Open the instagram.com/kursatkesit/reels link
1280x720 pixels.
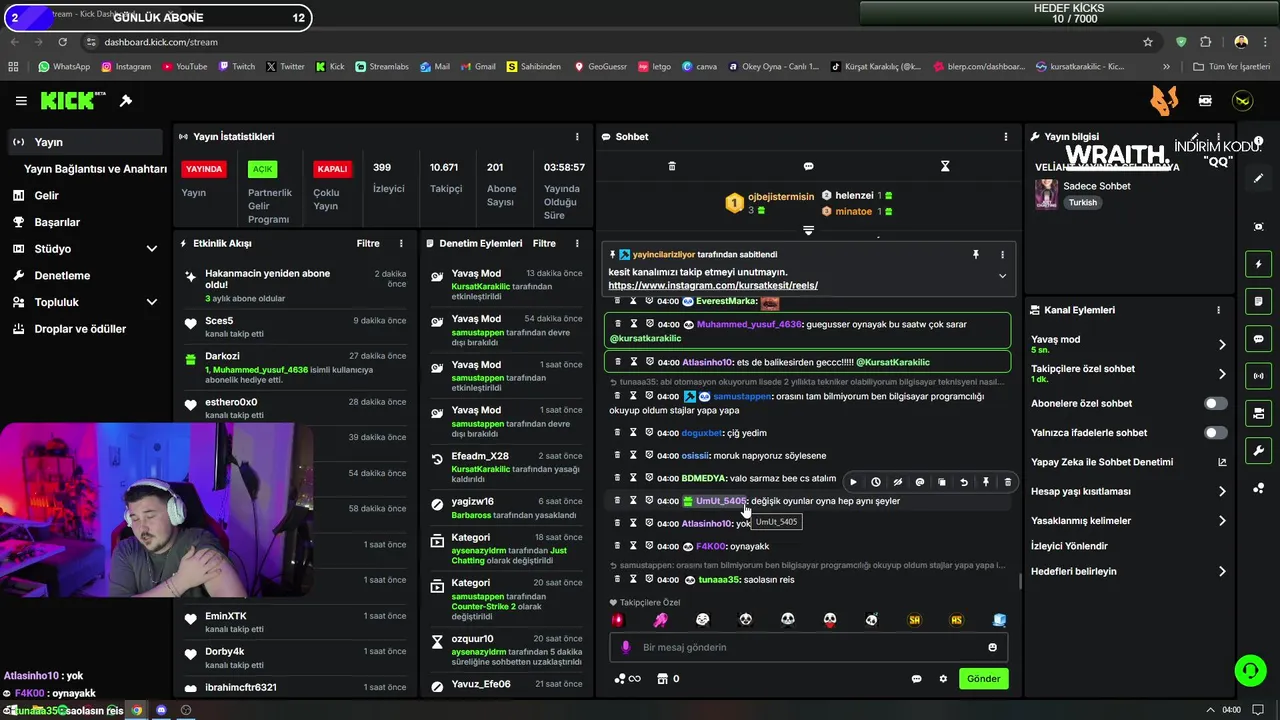coord(713,286)
